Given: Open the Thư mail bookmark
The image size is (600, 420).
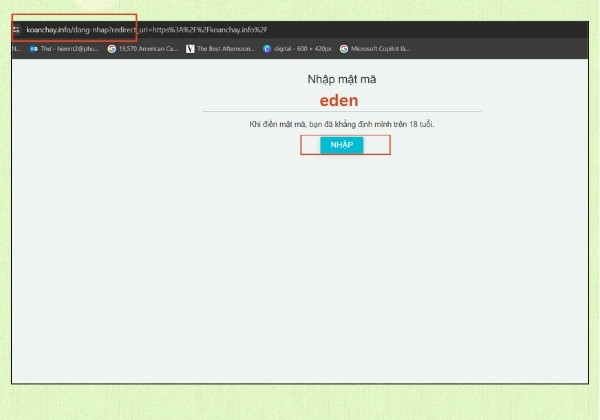Looking at the screenshot, I should (x=64, y=49).
